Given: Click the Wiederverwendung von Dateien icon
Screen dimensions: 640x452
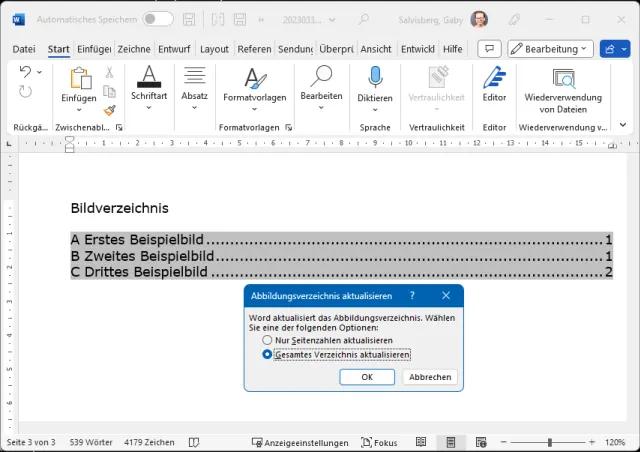Looking at the screenshot, I should coord(563,78).
